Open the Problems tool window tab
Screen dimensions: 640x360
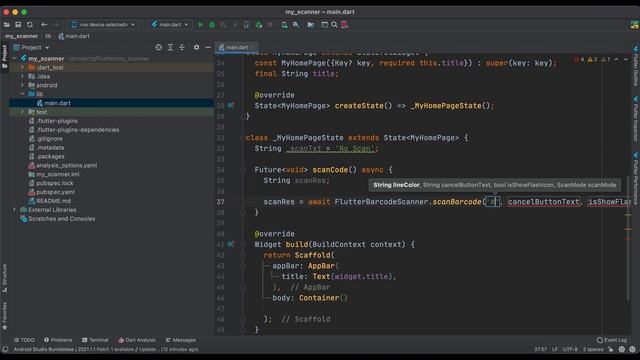click(58, 340)
